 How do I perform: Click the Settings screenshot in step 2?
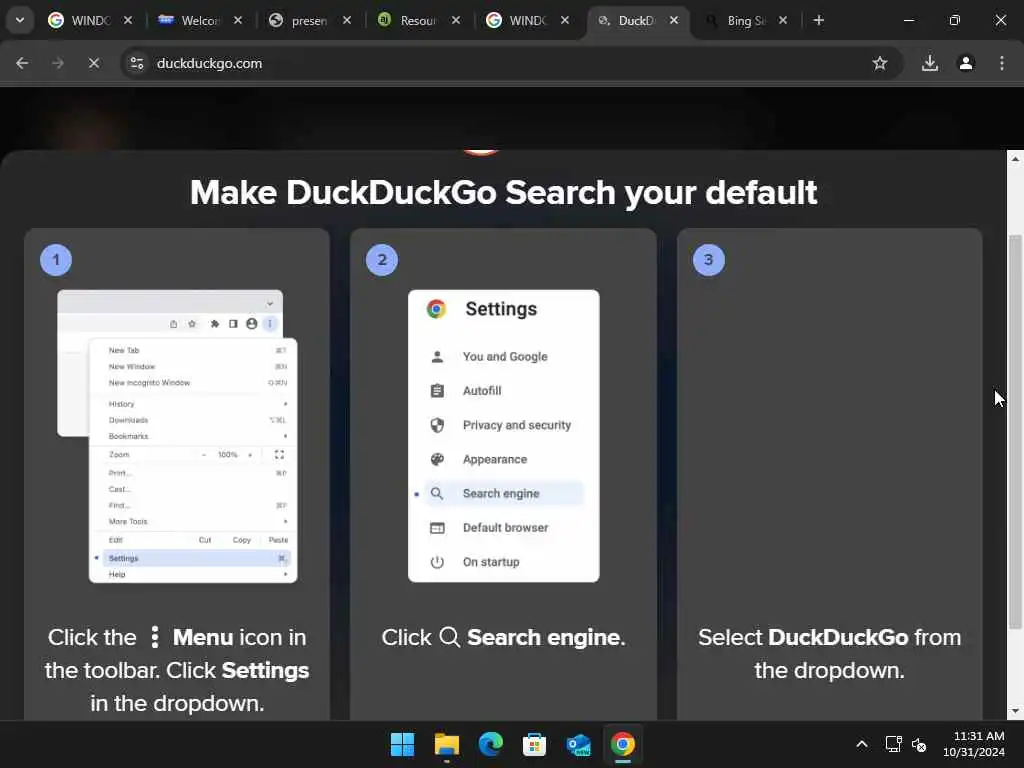pyautogui.click(x=504, y=436)
